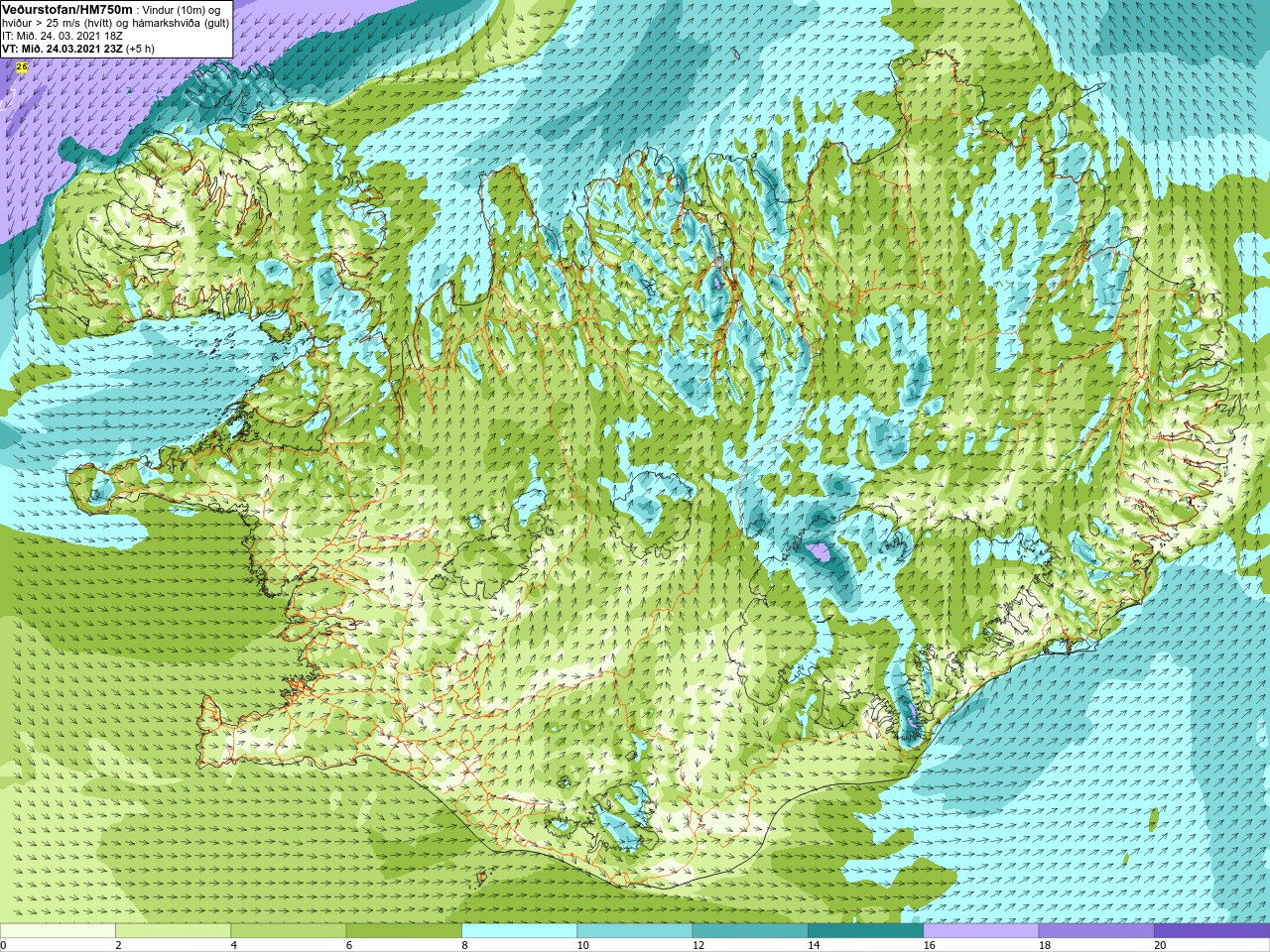Click the 8–10 m/s light cyan legend swatch

point(519,931)
